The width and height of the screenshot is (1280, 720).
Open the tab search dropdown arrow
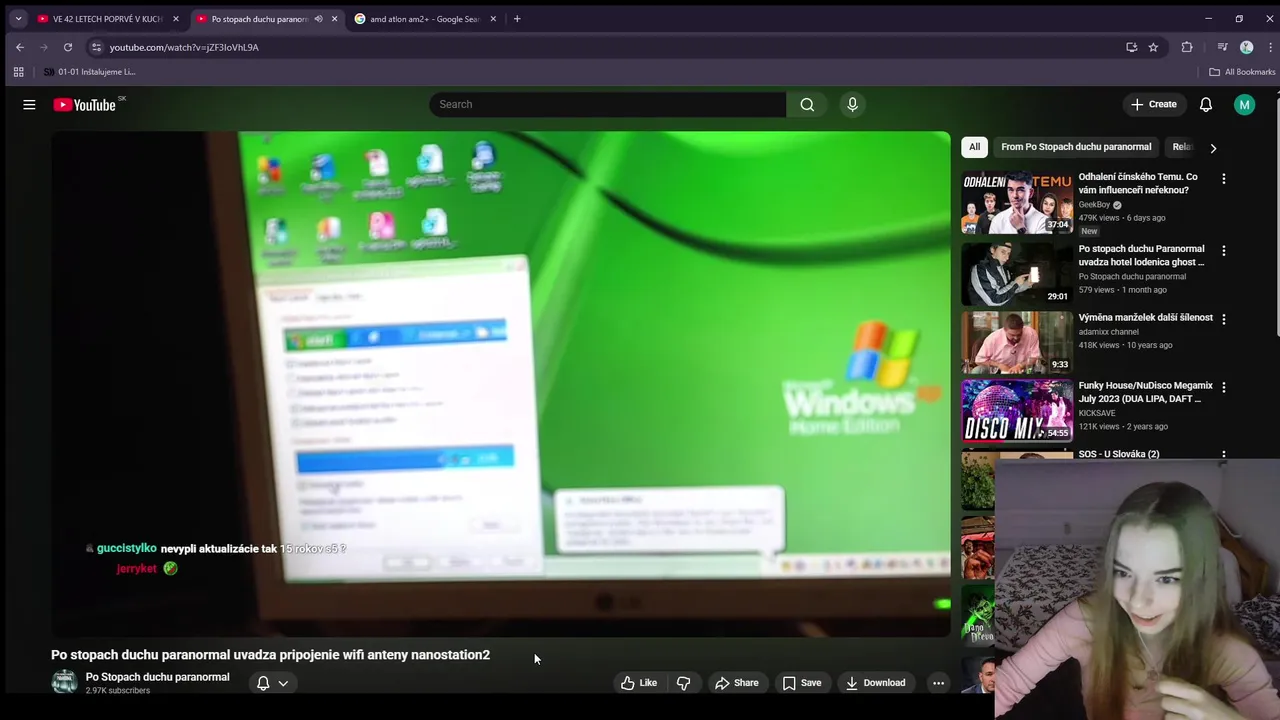pyautogui.click(x=18, y=19)
